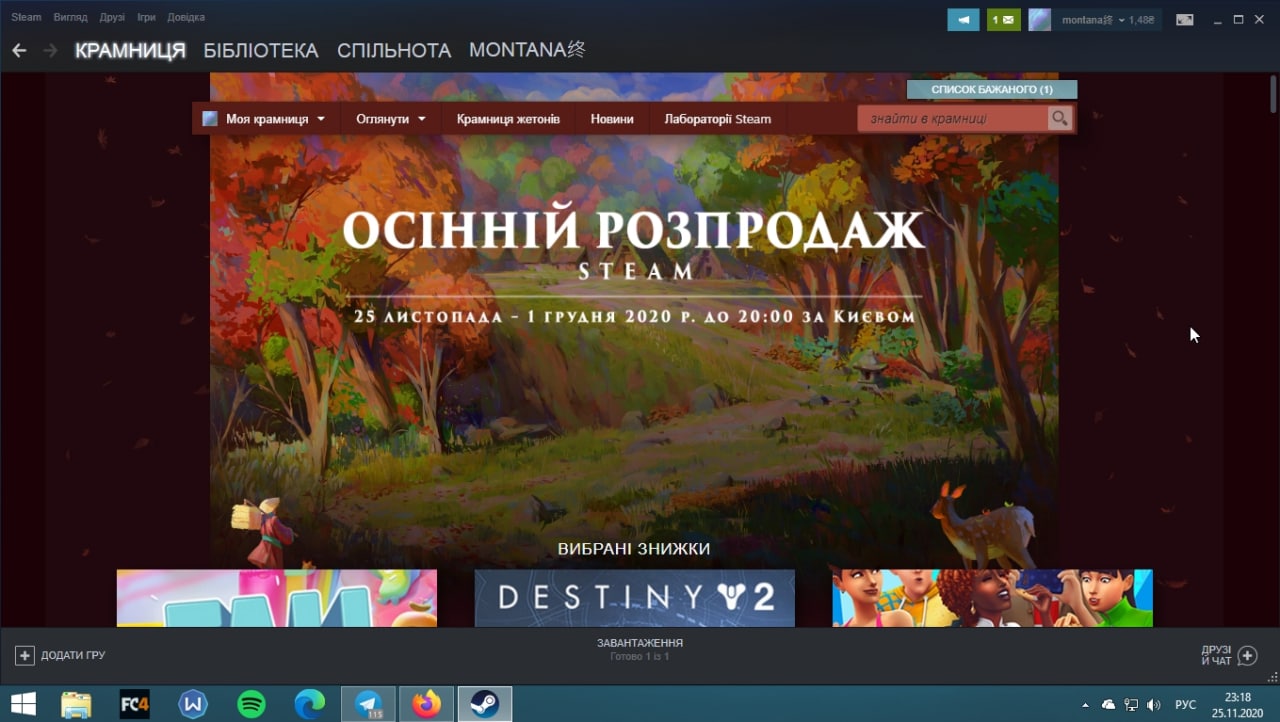The width and height of the screenshot is (1280, 722).
Task: Expand the Оглянути dropdown
Action: point(421,119)
